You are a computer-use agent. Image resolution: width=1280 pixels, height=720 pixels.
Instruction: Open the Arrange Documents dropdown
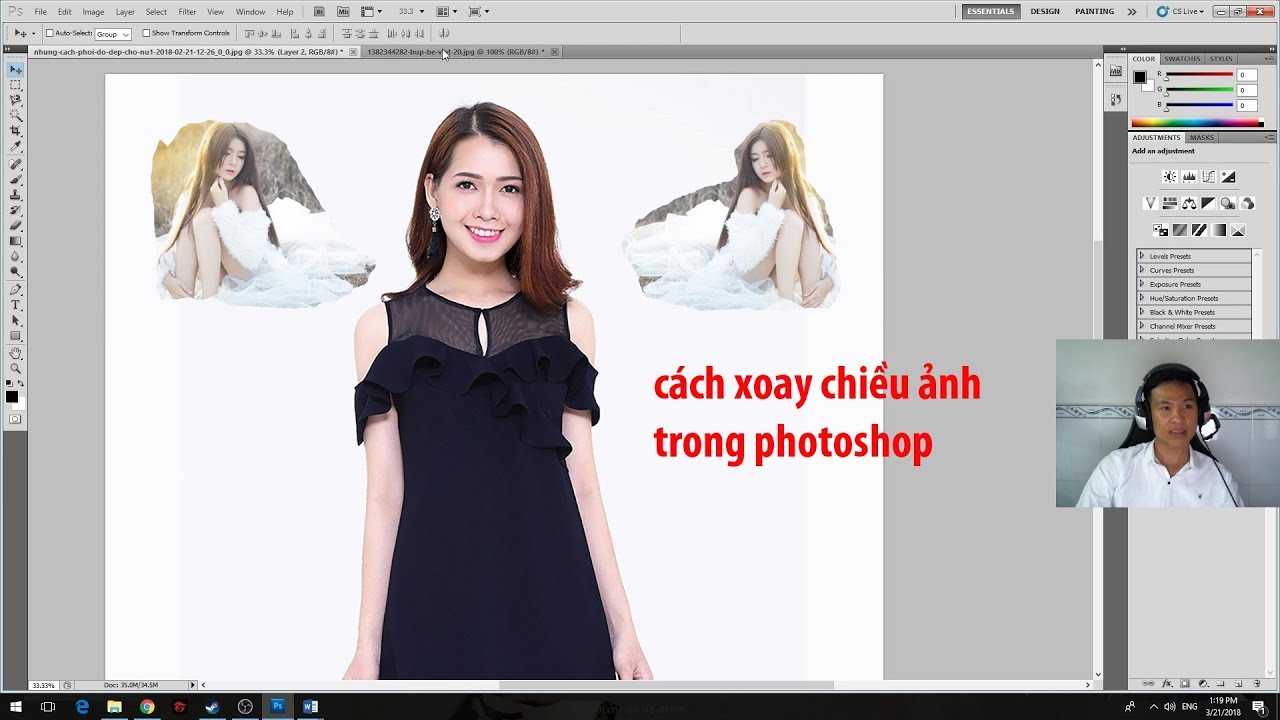coord(446,12)
